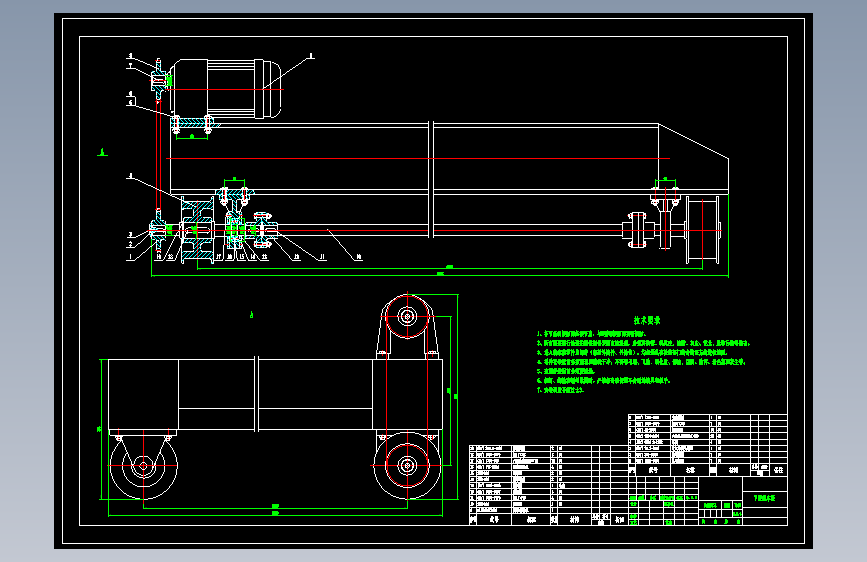The width and height of the screenshot is (867, 562).
Task: Click the motor mounting plate with bolts
Action: coord(192,124)
